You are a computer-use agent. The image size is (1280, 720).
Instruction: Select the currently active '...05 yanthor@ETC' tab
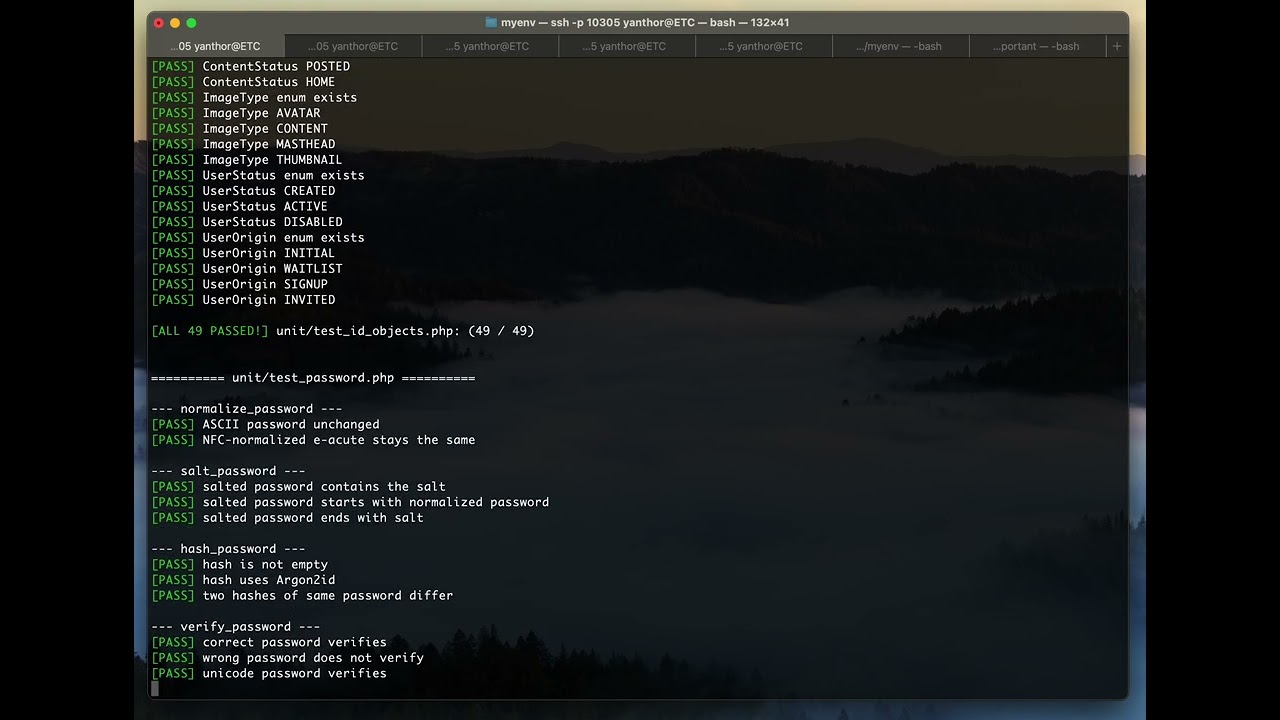[216, 46]
